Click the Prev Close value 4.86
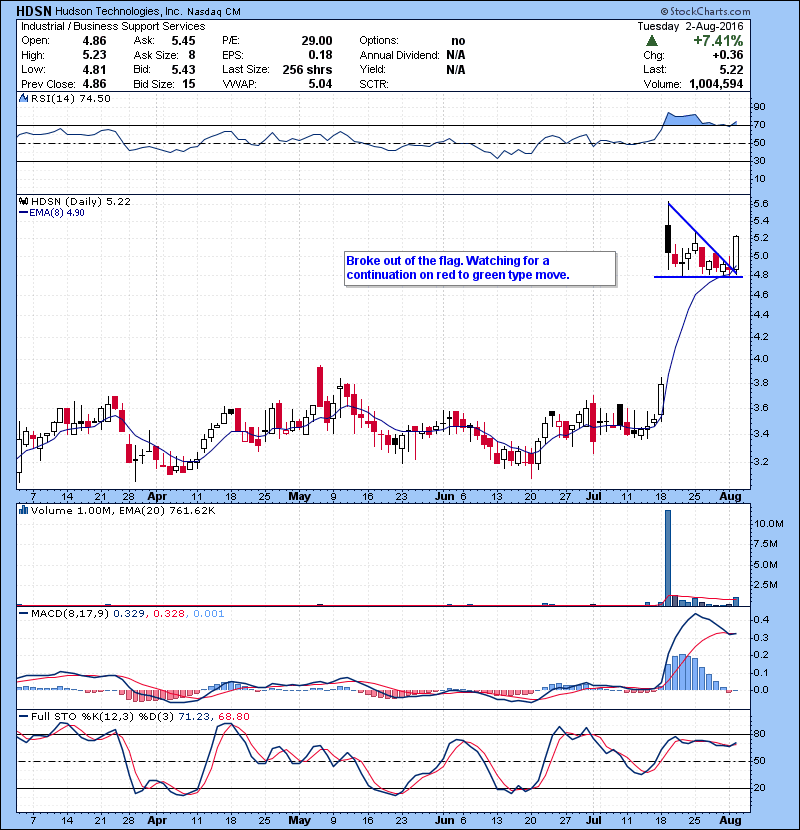Screen dimensions: 800x830 94,84
